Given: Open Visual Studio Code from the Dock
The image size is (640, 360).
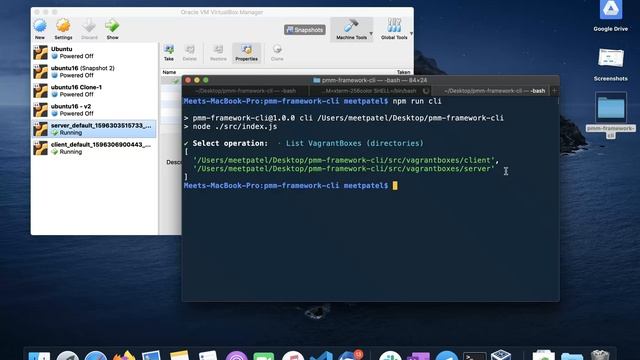Looking at the screenshot, I should pos(321,356).
